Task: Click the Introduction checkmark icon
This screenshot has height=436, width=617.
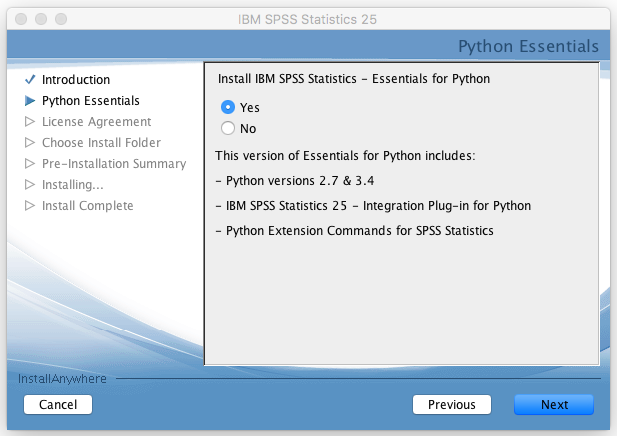Action: click(30, 79)
